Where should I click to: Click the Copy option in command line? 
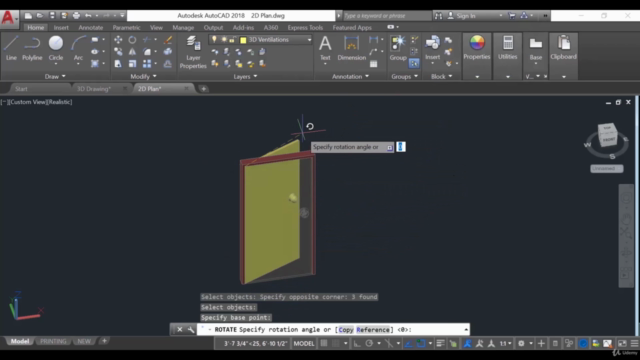click(346, 329)
